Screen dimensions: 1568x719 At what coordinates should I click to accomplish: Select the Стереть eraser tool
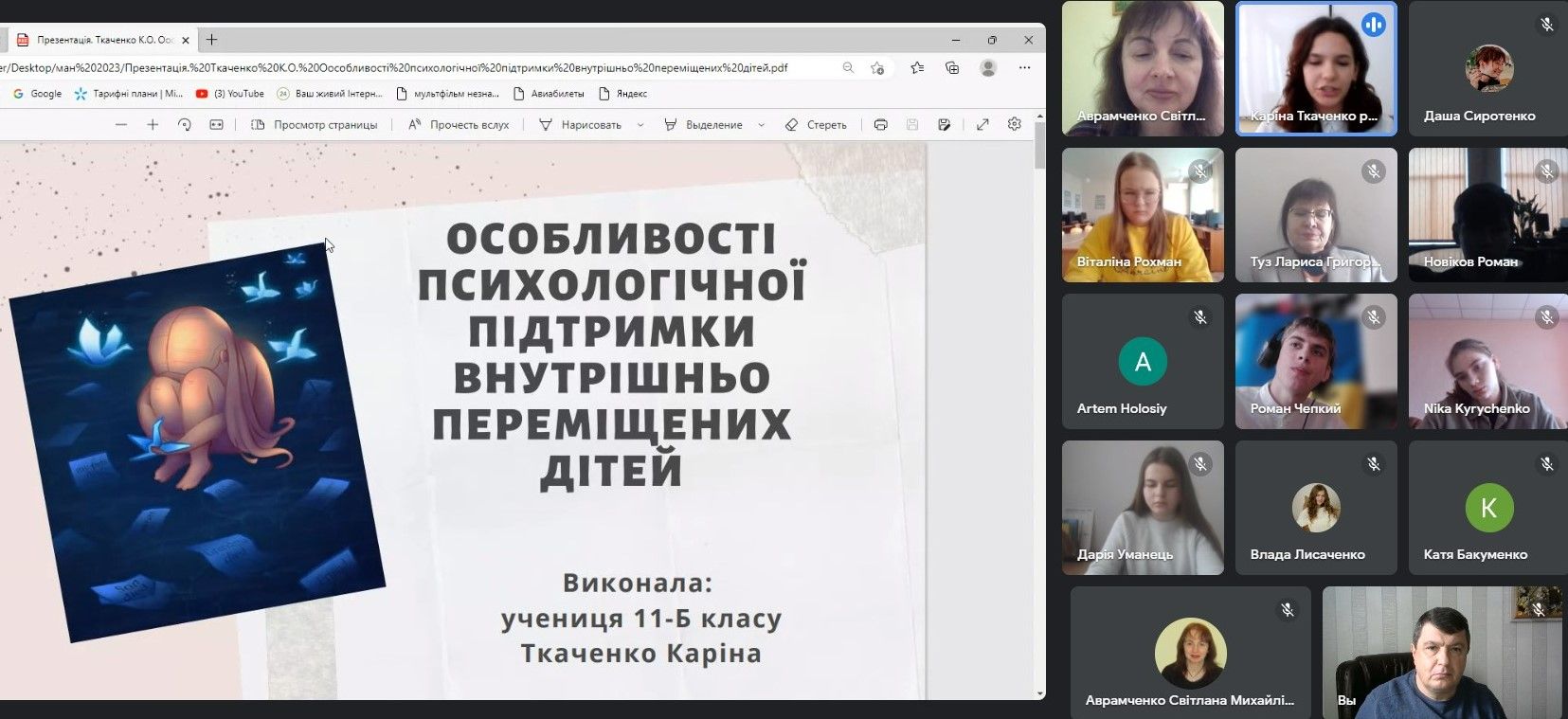pos(816,124)
